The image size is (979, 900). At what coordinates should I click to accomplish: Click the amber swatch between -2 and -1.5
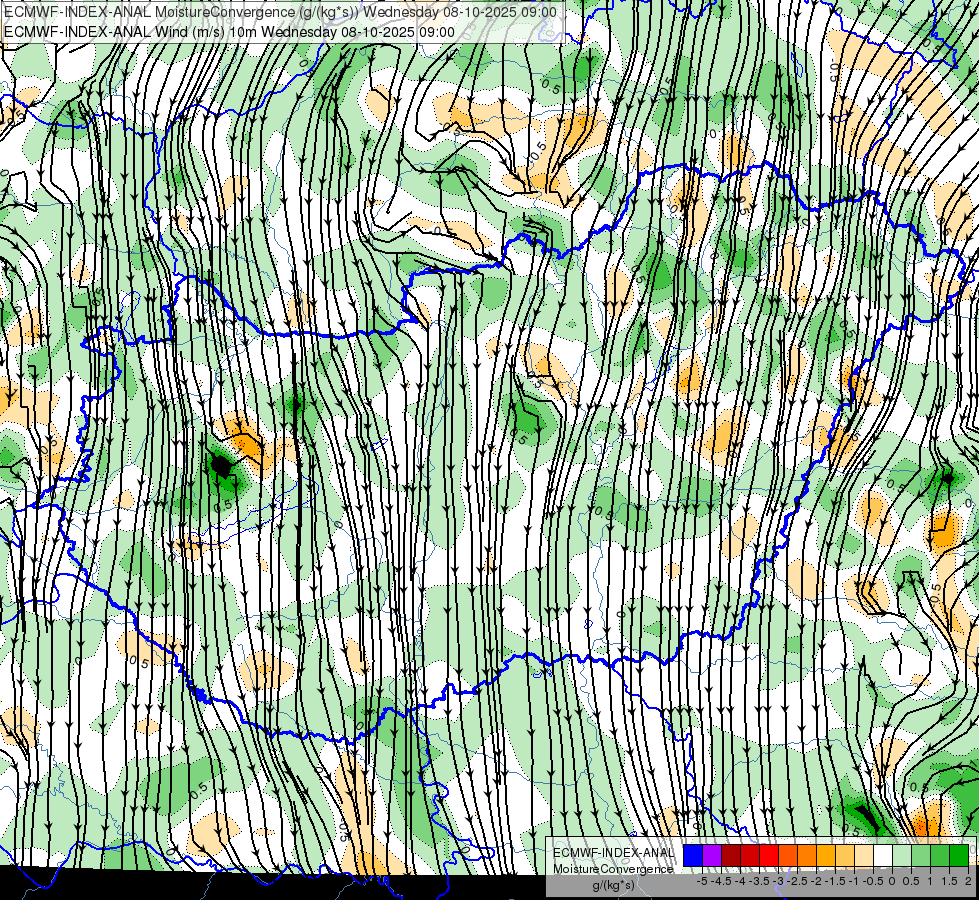click(x=826, y=855)
